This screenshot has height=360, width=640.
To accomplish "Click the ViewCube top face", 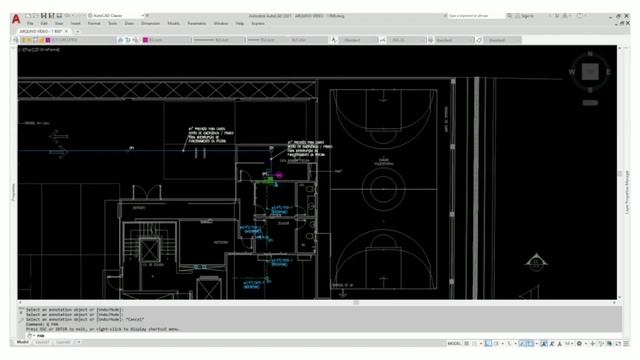I will pos(590,71).
